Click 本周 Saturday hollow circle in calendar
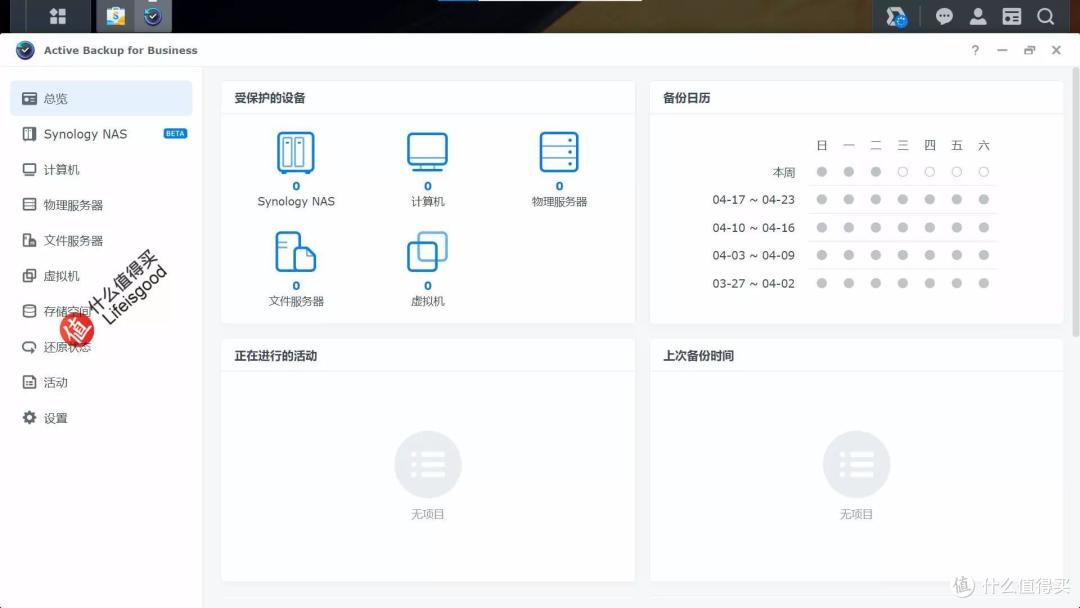 coord(984,171)
